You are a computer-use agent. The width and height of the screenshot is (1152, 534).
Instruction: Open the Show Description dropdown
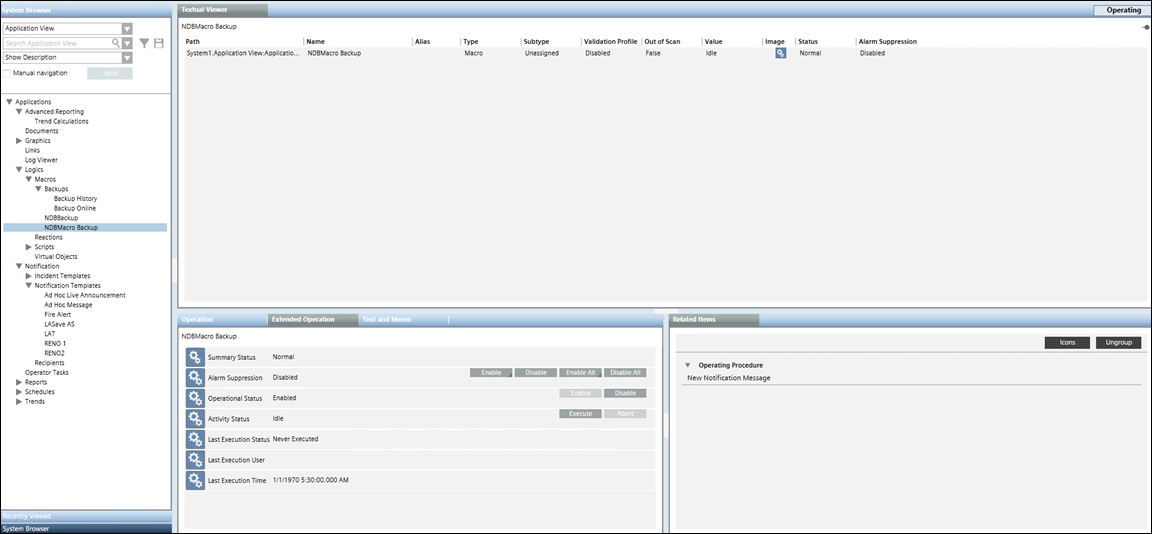point(127,58)
